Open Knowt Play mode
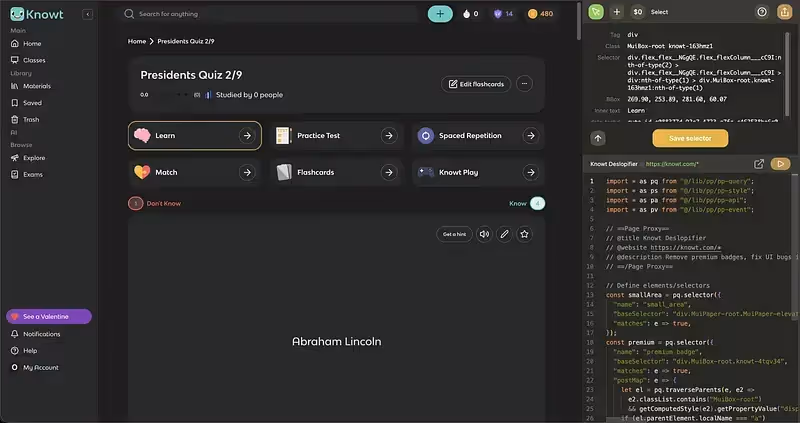The width and height of the screenshot is (800, 423). (479, 172)
